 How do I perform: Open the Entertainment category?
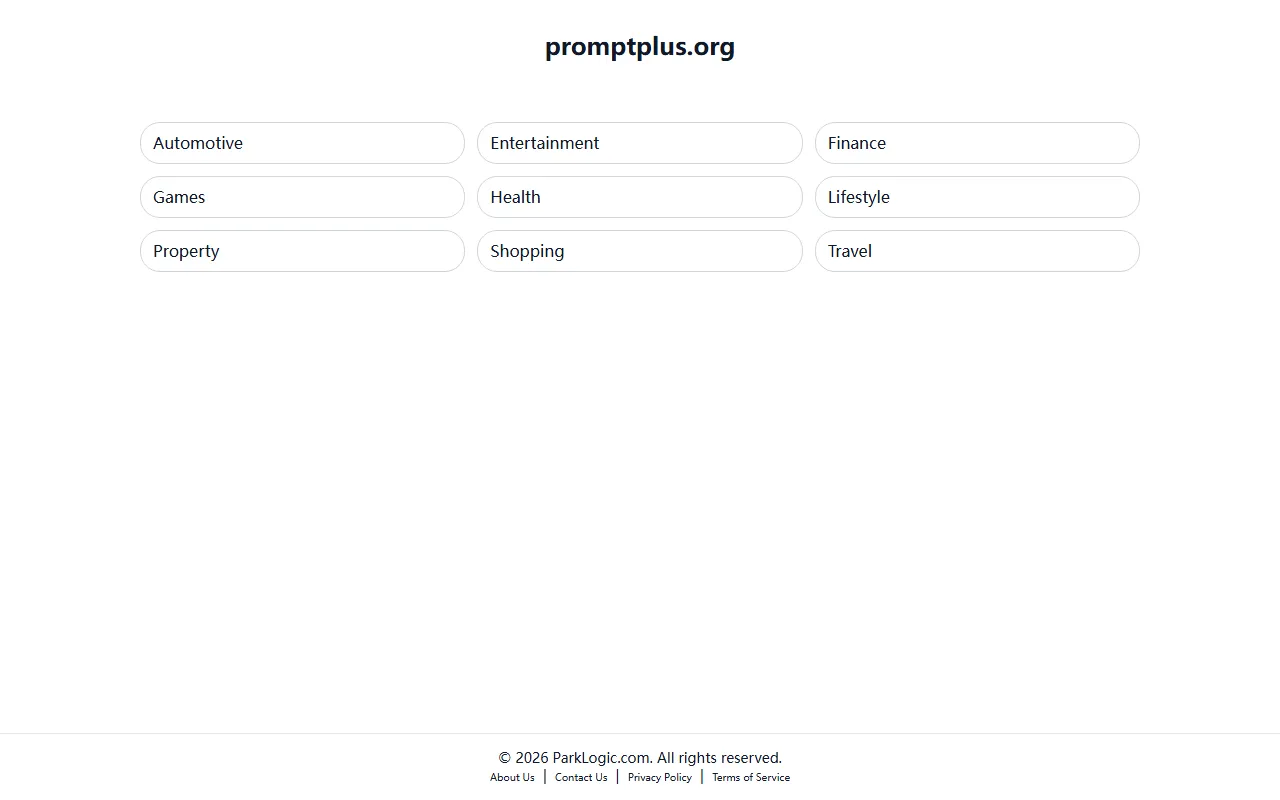tap(639, 143)
